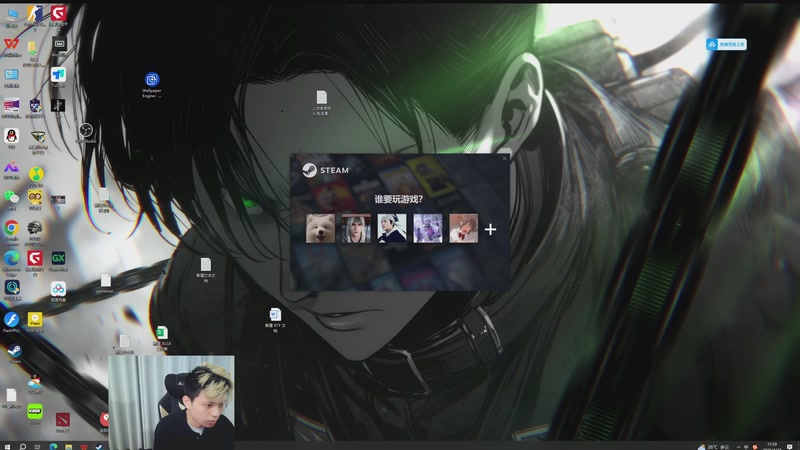
Task: Open QQ Music green-yellow icon
Action: tap(36, 174)
